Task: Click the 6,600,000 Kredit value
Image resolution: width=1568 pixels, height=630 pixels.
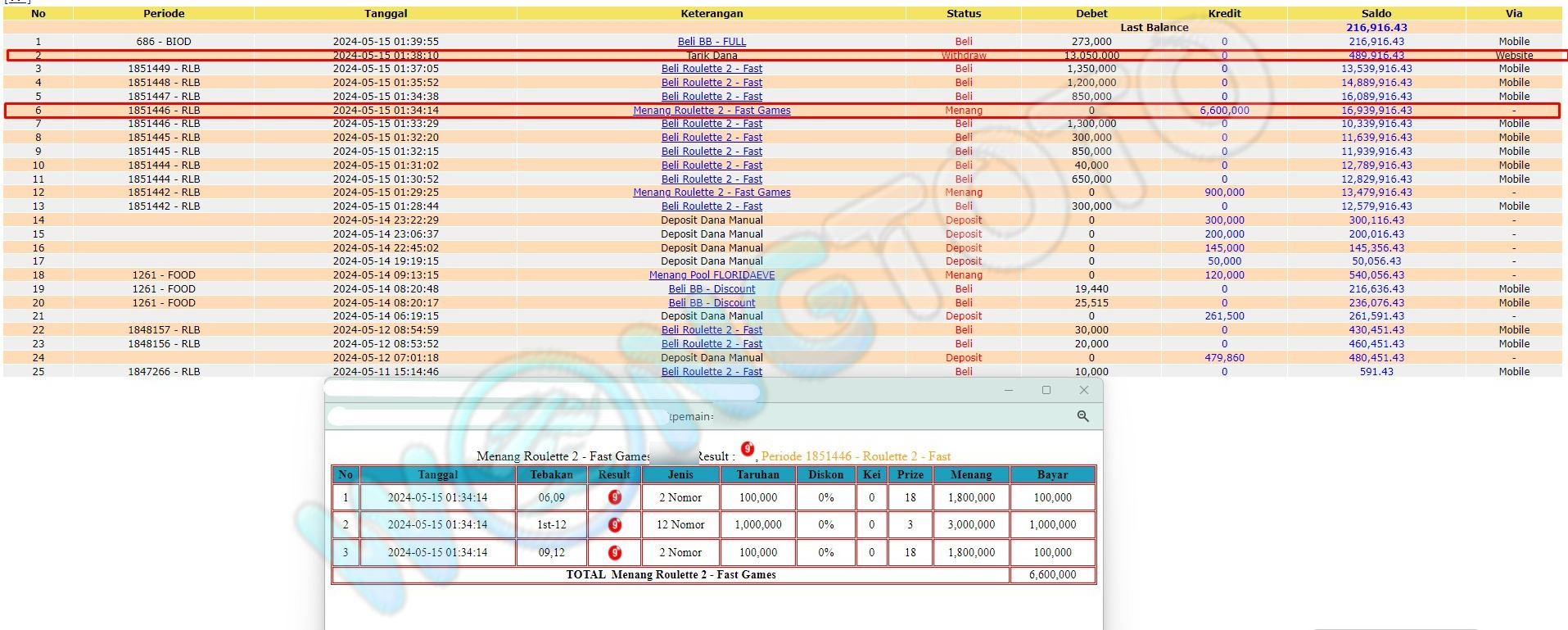Action: pyautogui.click(x=1224, y=111)
